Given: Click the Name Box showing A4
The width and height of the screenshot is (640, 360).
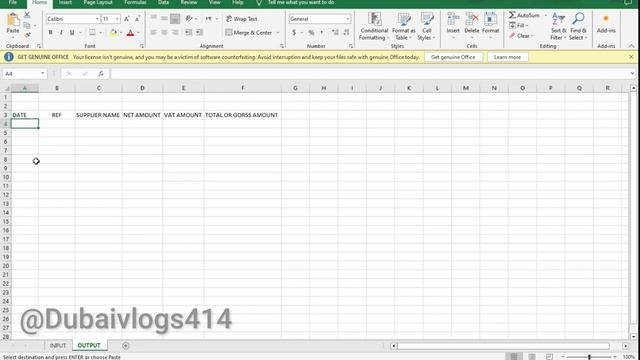Looking at the screenshot, I should click(x=24, y=73).
